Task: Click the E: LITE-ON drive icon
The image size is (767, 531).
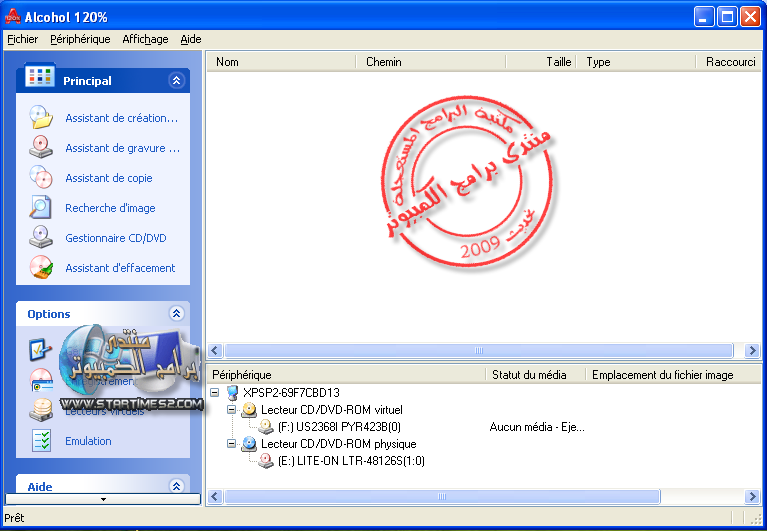Action: click(266, 461)
